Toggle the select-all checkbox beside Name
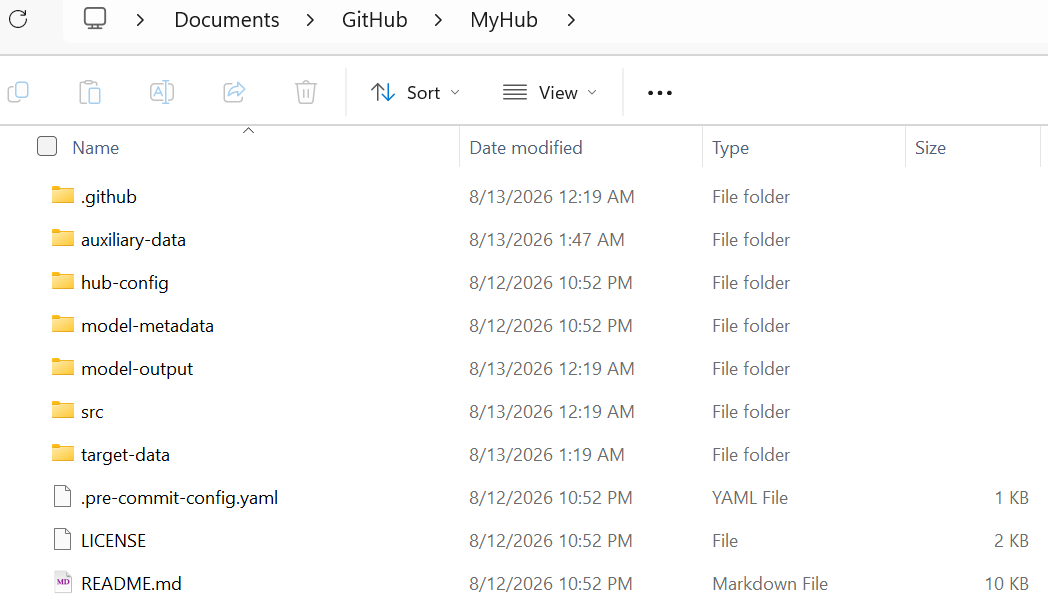 click(x=47, y=146)
